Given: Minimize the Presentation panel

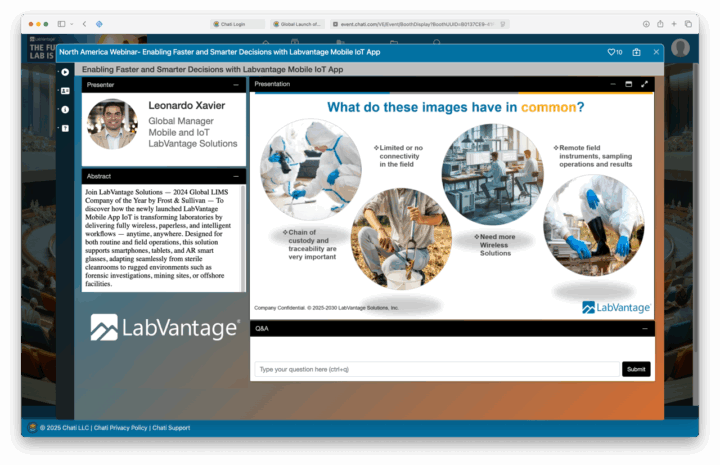Looking at the screenshot, I should point(615,84).
